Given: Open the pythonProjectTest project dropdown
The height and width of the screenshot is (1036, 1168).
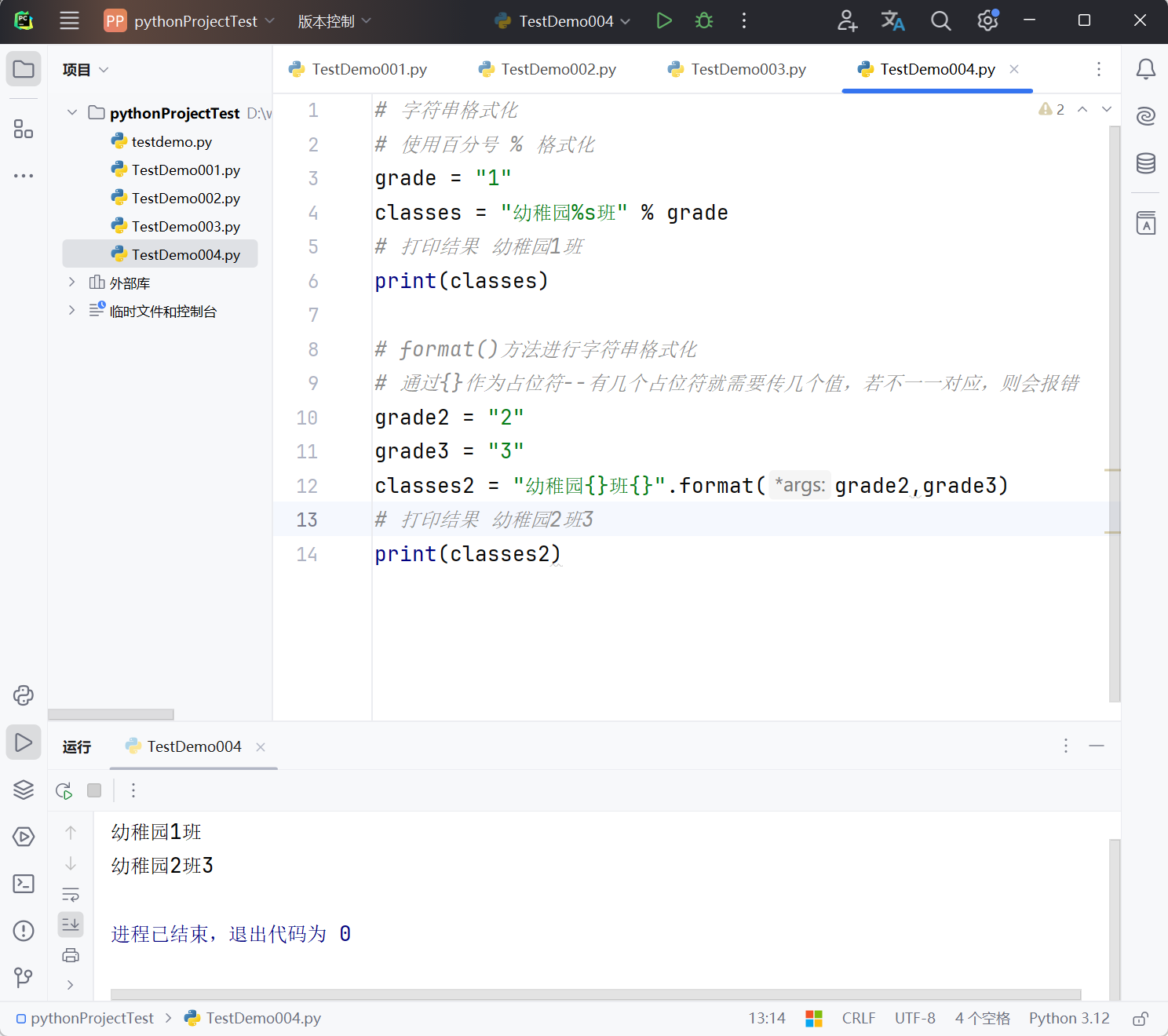Looking at the screenshot, I should 189,21.
